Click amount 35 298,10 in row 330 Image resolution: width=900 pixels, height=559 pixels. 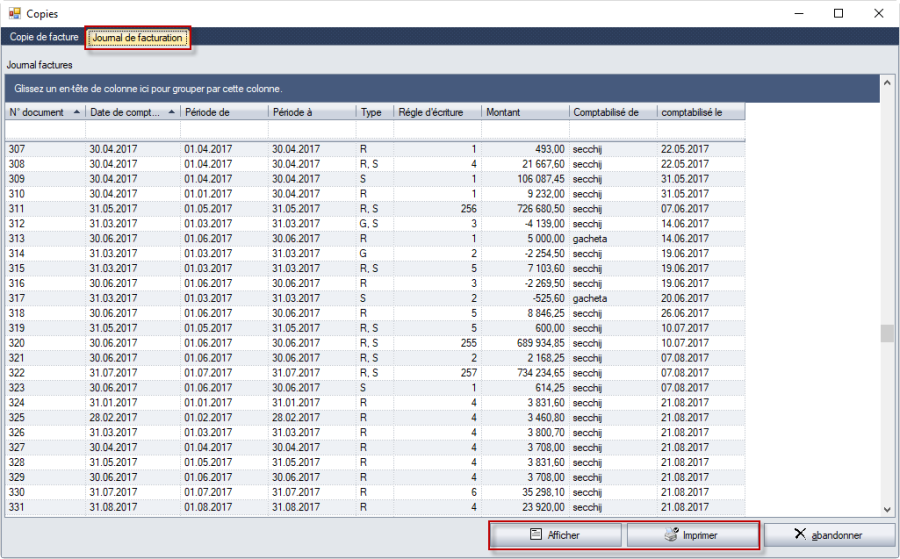point(544,492)
